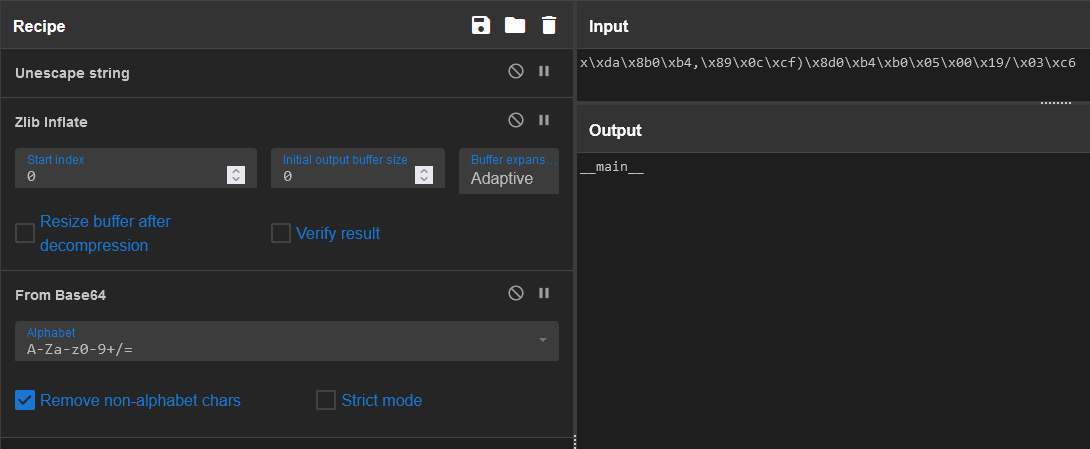Set breakpoint on Zlib Inflate
Screen dimensions: 1090x449
click(544, 120)
